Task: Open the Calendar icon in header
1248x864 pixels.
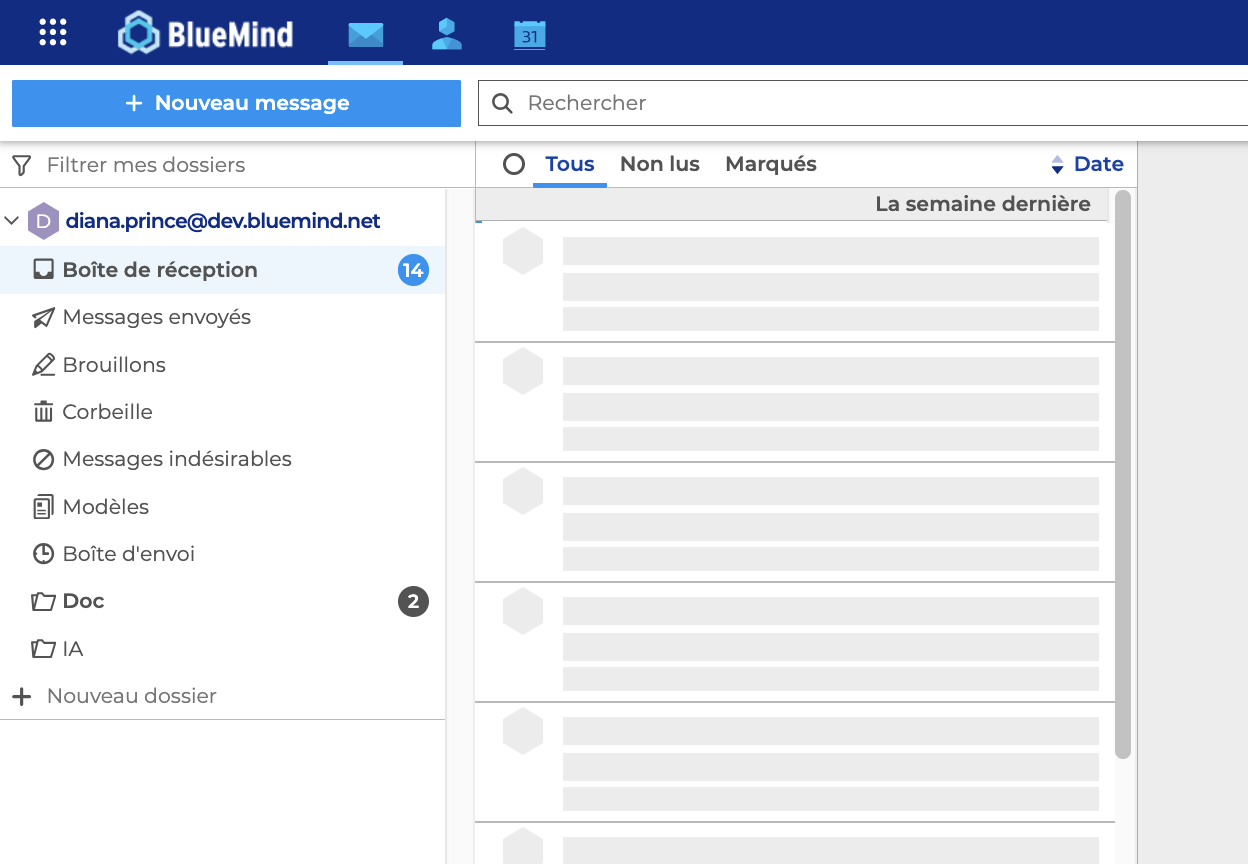Action: (529, 35)
